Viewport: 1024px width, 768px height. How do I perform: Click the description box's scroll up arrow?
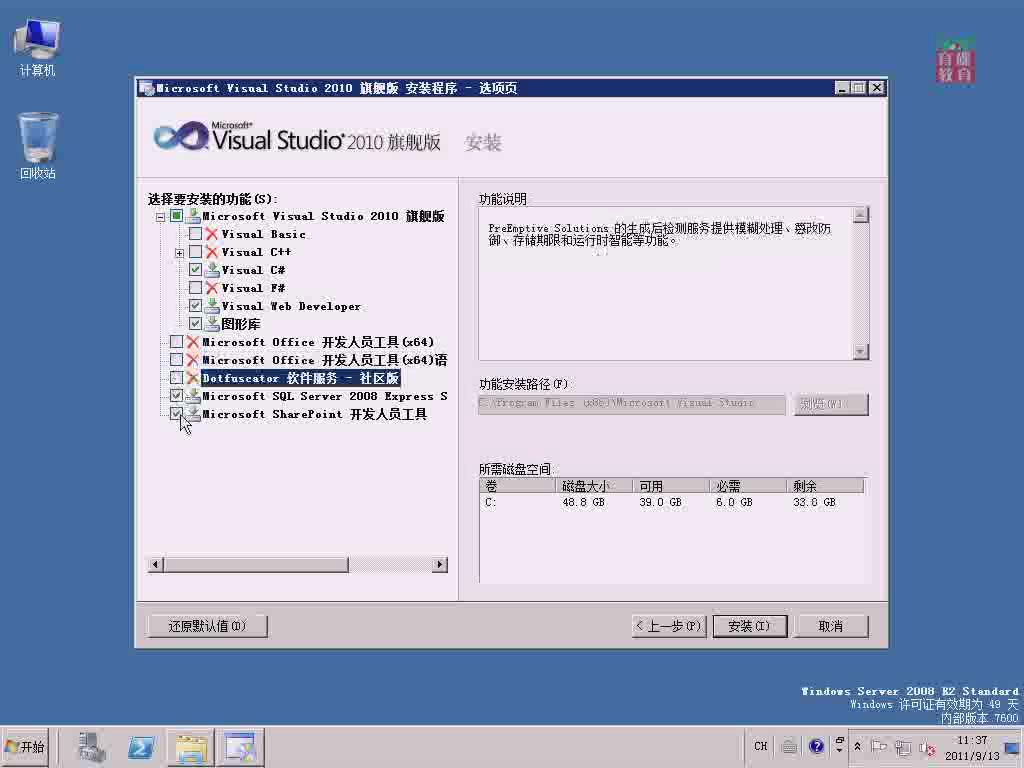tap(860, 215)
